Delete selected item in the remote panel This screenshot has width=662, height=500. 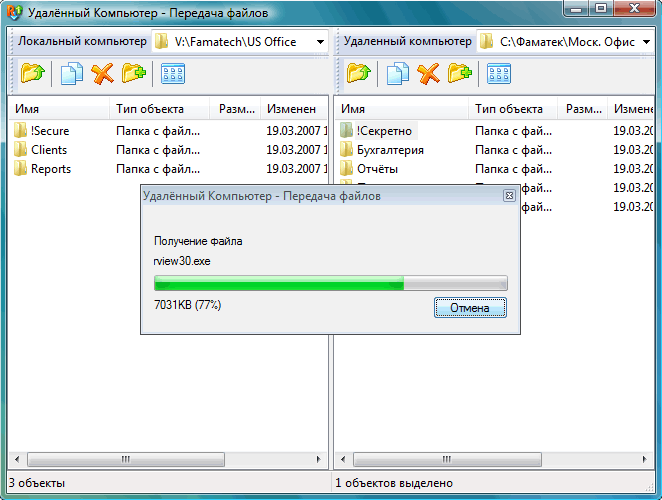pyautogui.click(x=429, y=73)
